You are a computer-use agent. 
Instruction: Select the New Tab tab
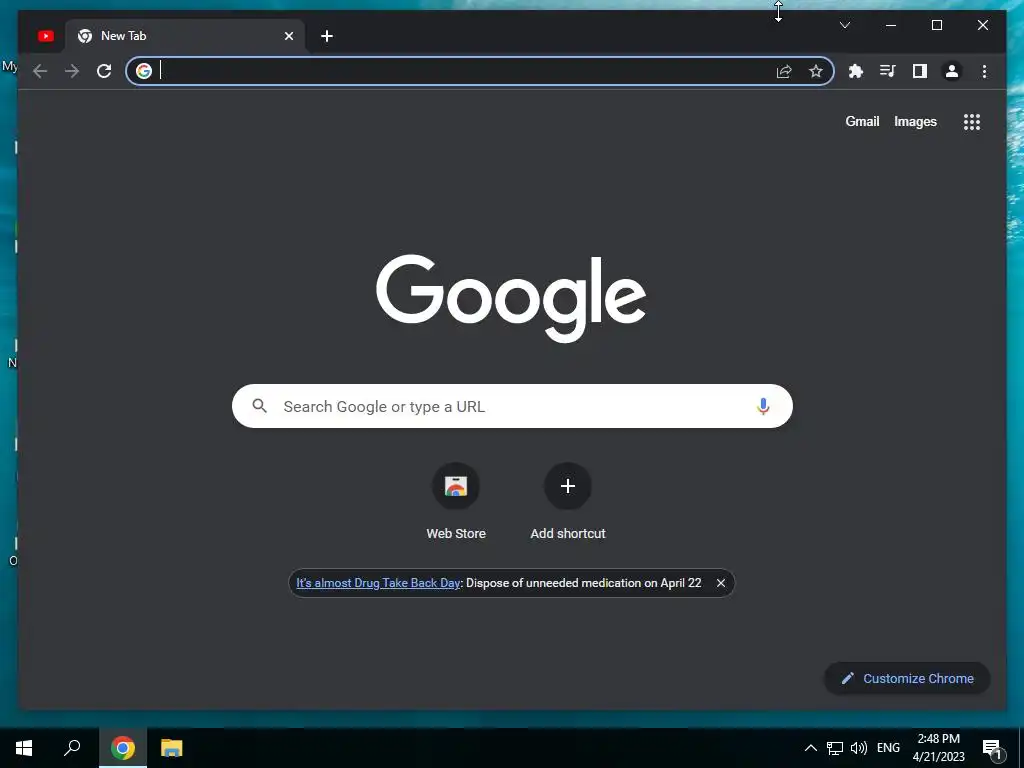[185, 36]
